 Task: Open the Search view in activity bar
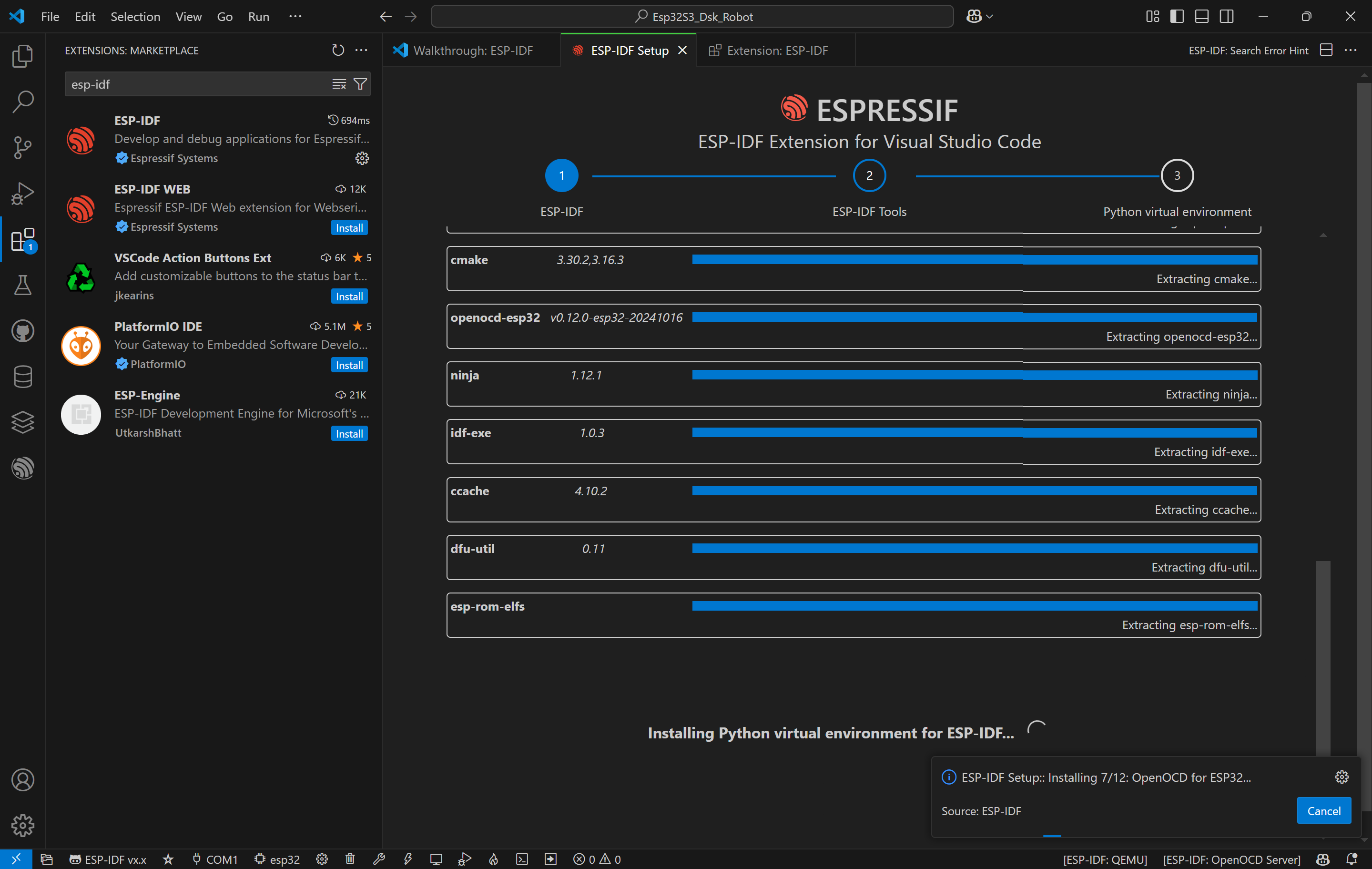coord(23,102)
